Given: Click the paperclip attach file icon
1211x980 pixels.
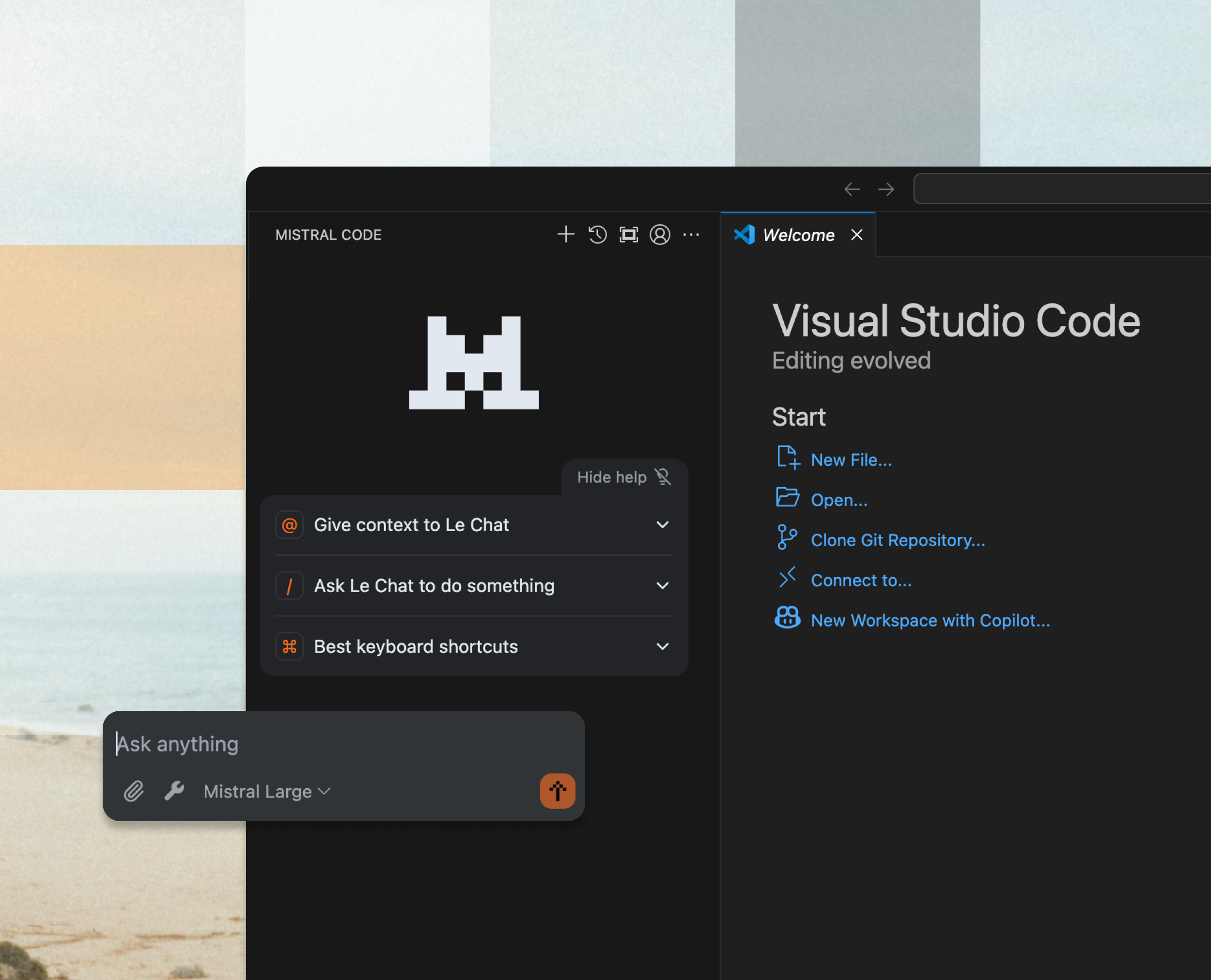Looking at the screenshot, I should (134, 791).
